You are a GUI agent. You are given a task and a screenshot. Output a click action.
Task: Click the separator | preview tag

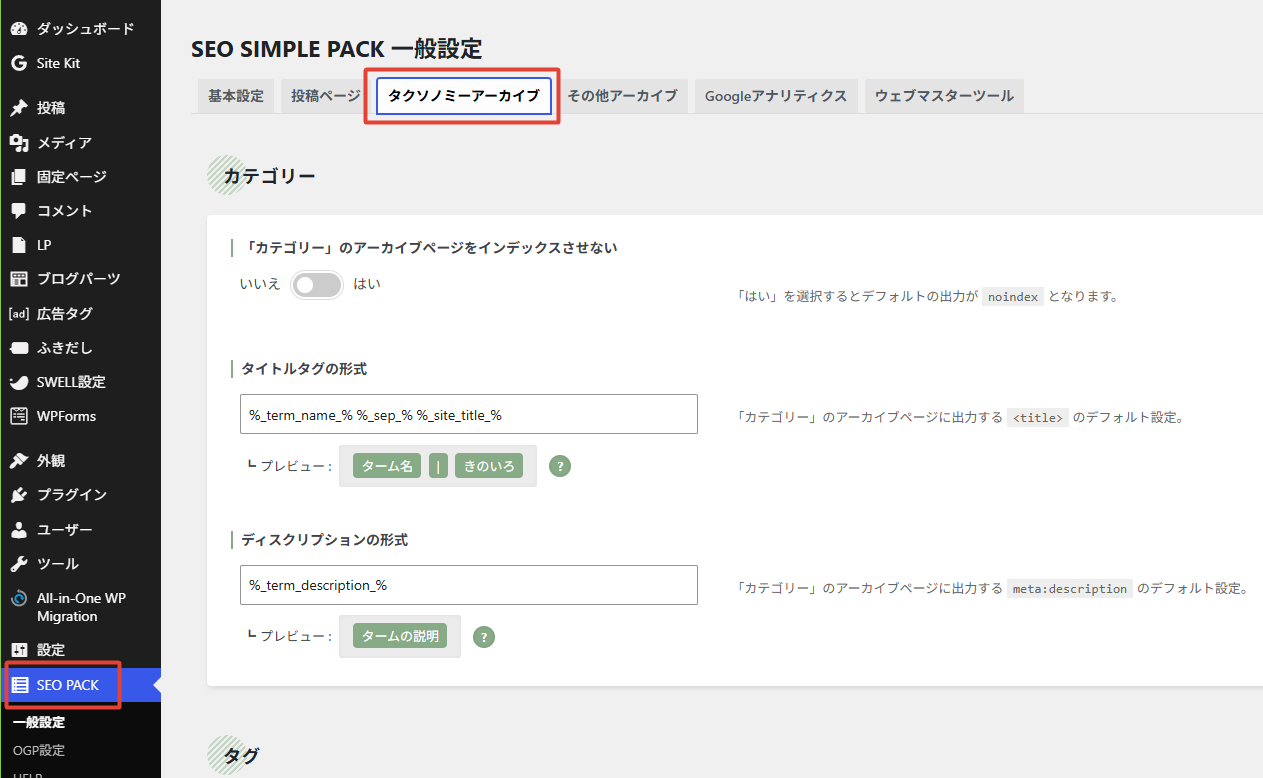pyautogui.click(x=439, y=466)
